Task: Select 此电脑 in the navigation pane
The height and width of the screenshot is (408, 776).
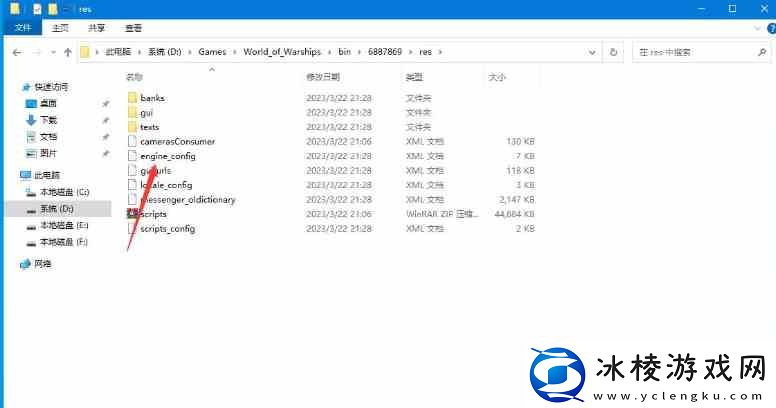Action: tap(47, 175)
